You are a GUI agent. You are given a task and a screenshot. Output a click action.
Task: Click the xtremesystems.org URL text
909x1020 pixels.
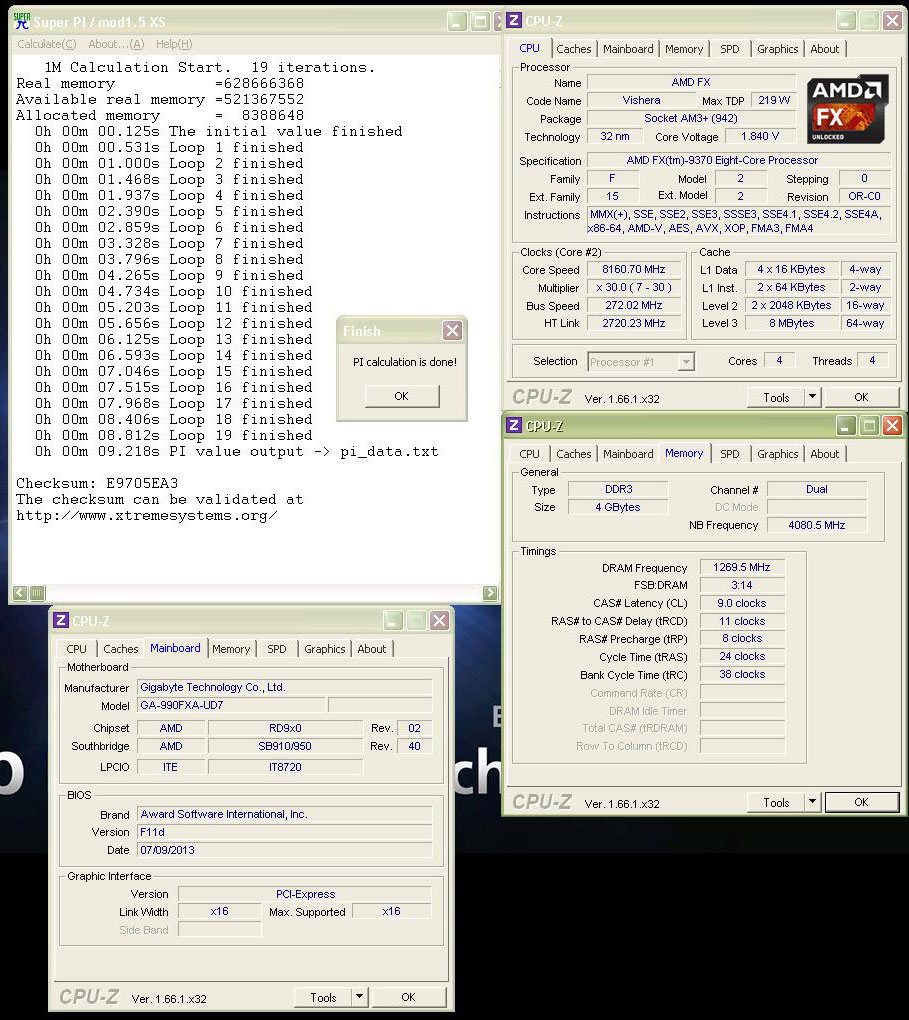point(146,516)
